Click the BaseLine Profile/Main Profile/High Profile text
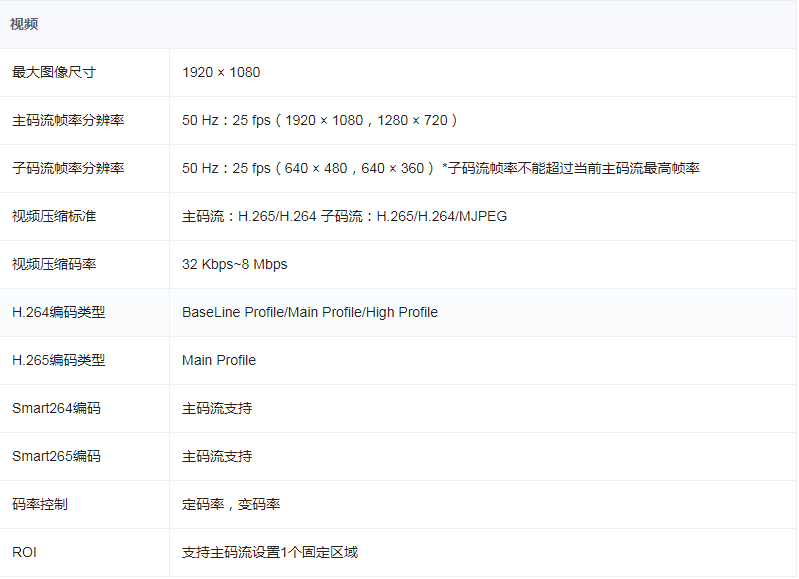 click(310, 312)
